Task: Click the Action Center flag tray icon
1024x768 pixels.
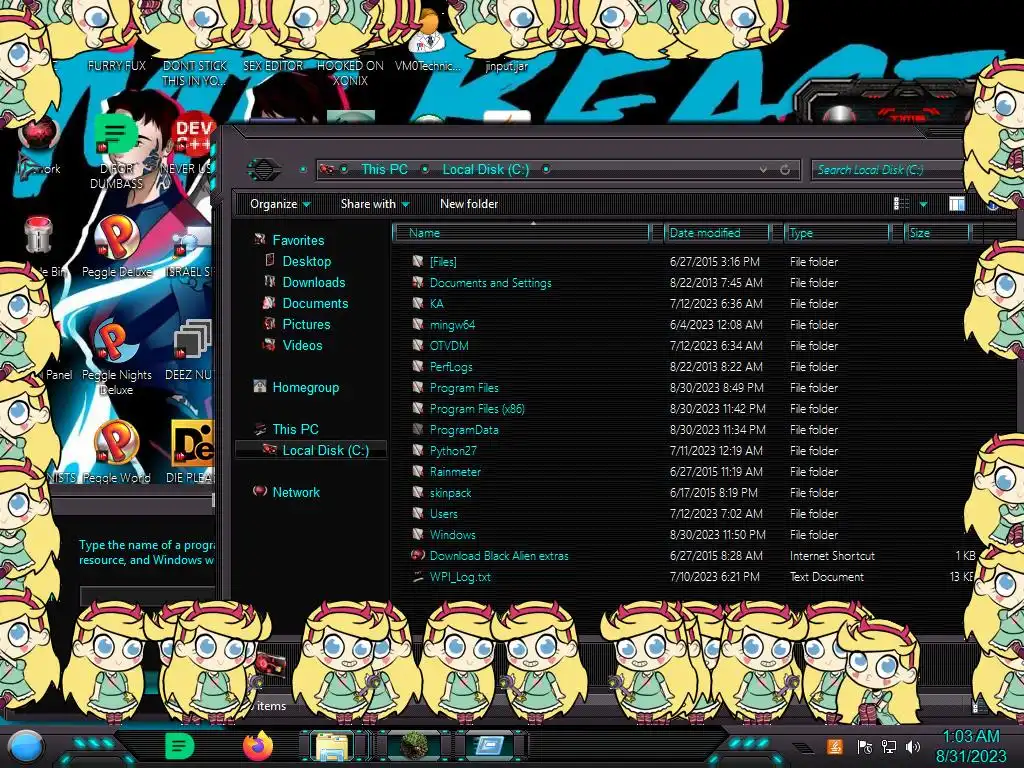Action: [x=865, y=746]
